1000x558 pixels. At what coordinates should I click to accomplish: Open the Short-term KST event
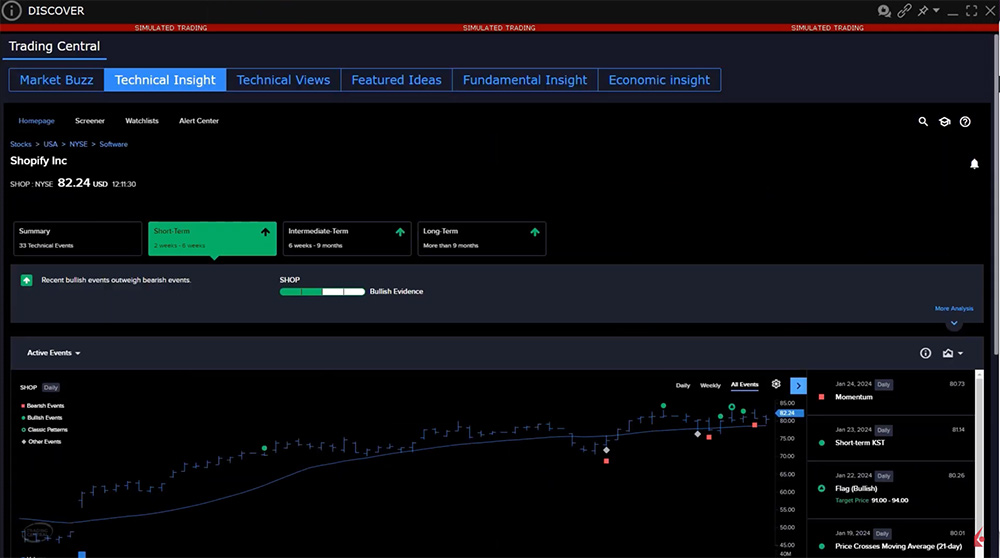891,437
